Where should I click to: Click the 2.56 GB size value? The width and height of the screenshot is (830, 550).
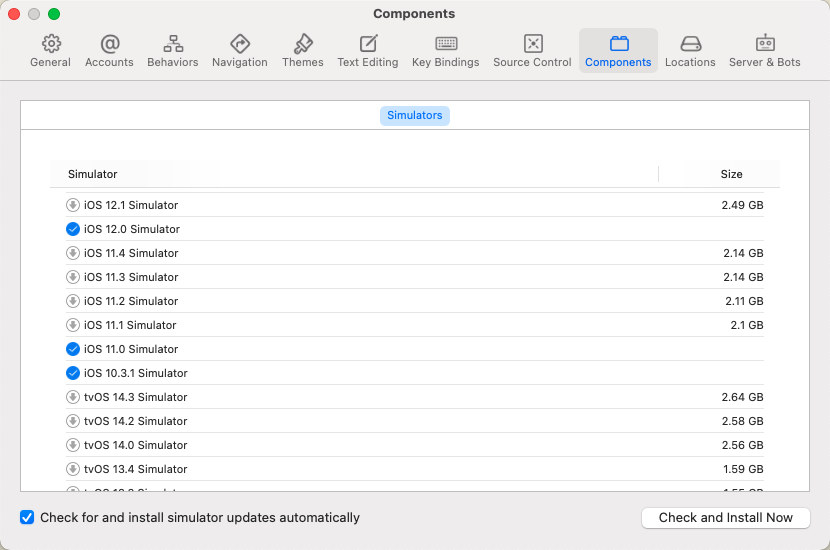tap(742, 445)
